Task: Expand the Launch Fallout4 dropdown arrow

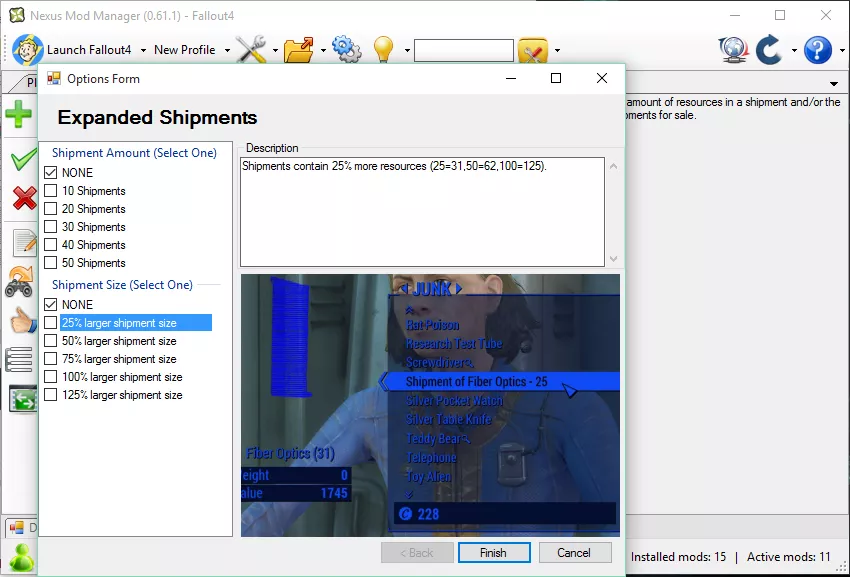Action: [x=143, y=50]
